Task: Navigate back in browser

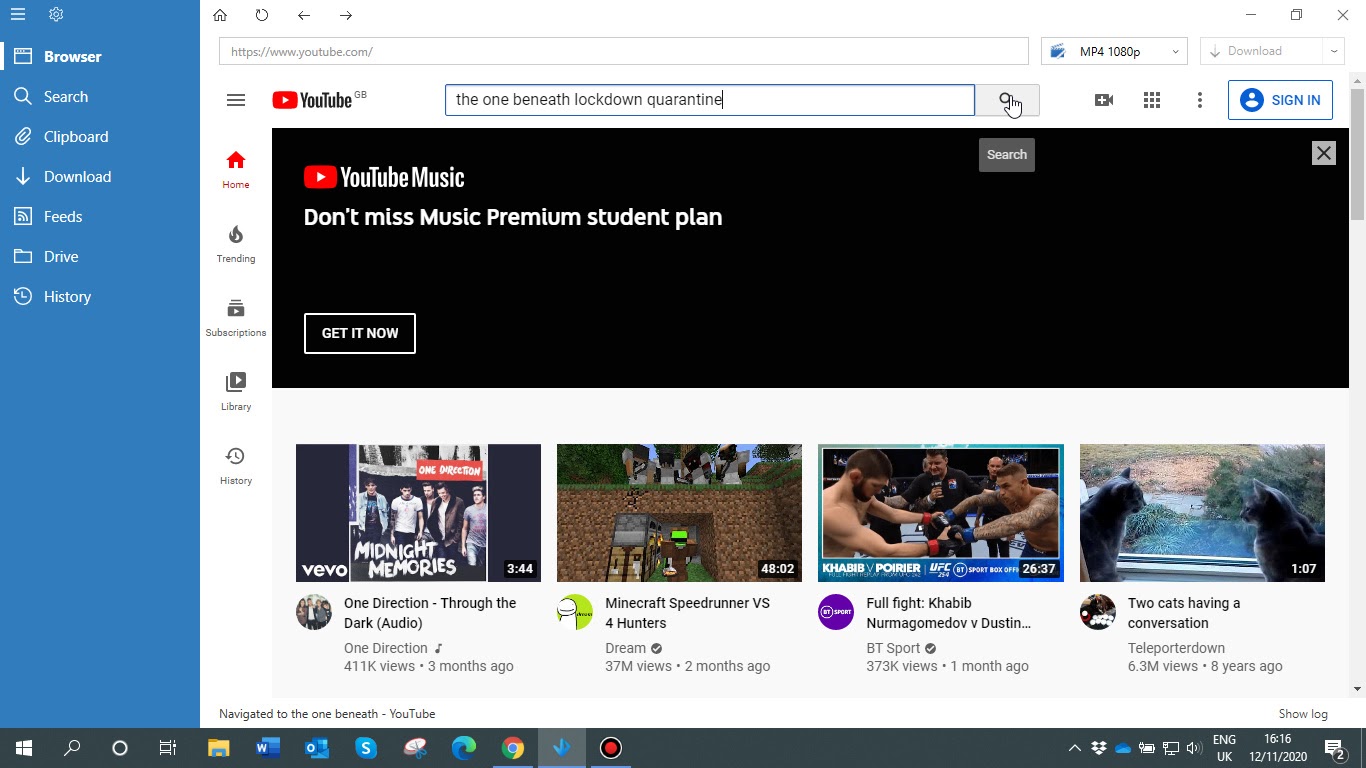Action: (x=304, y=15)
